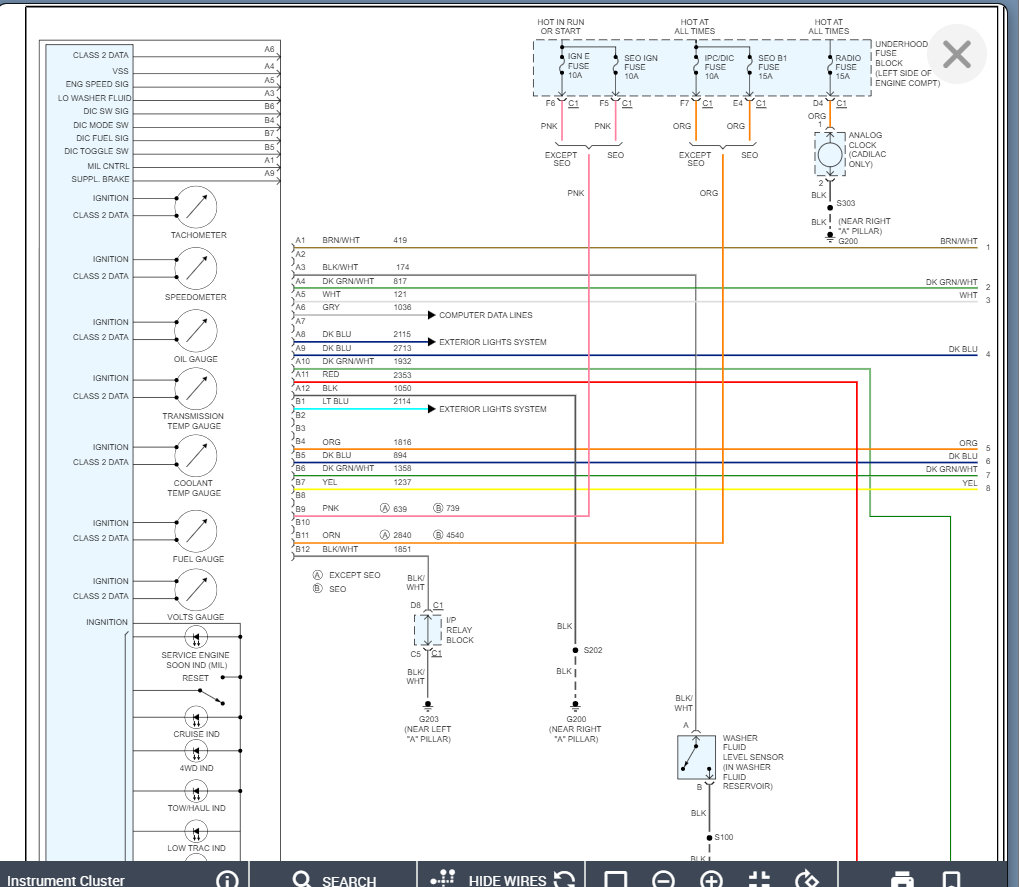This screenshot has height=887, width=1019.
Task: Select the Washer Fluid Level Sensor symbol
Action: 696,757
